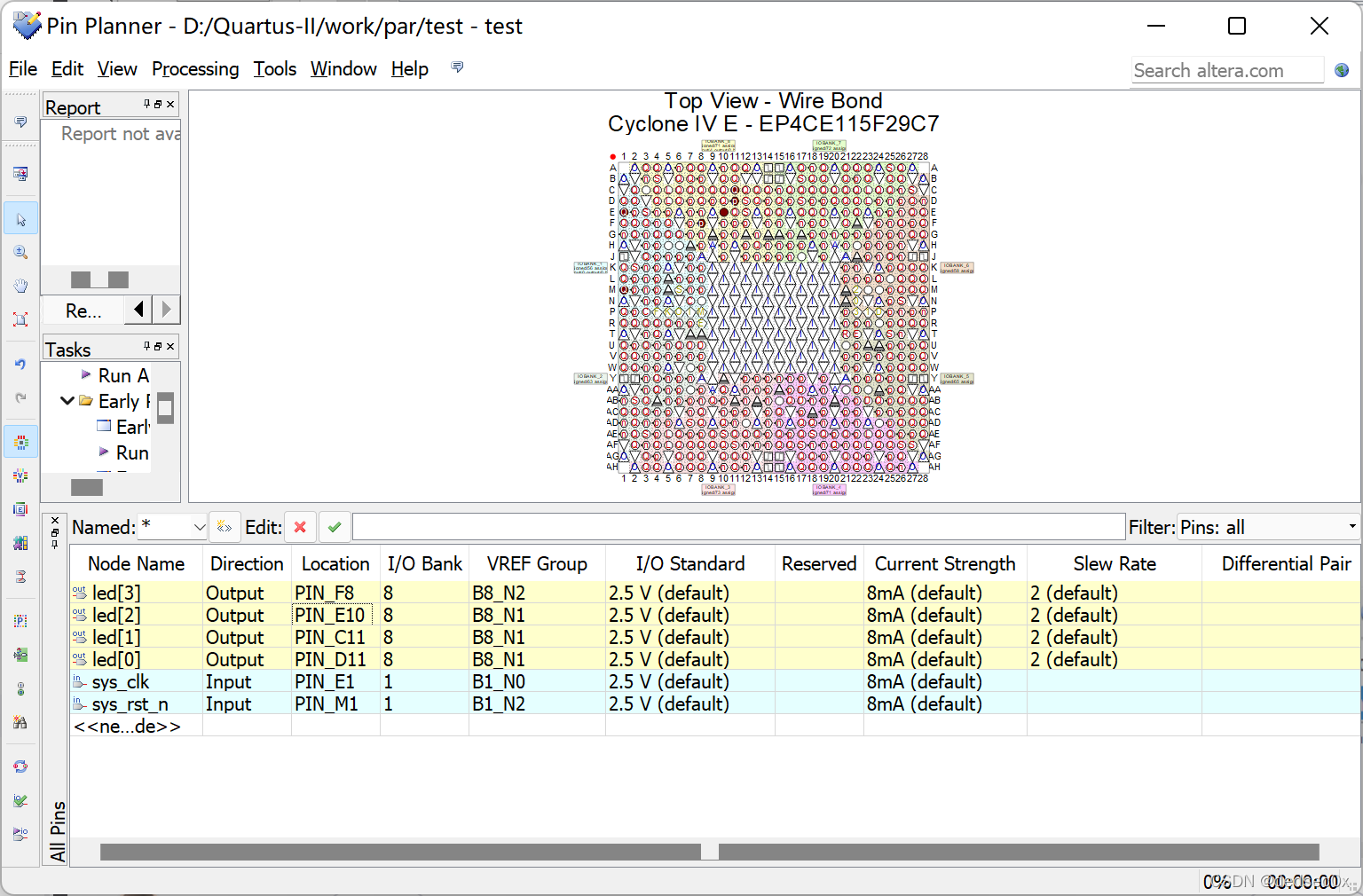Activate the Zoom magnifier tool
Image resolution: width=1363 pixels, height=896 pixels.
point(20,253)
